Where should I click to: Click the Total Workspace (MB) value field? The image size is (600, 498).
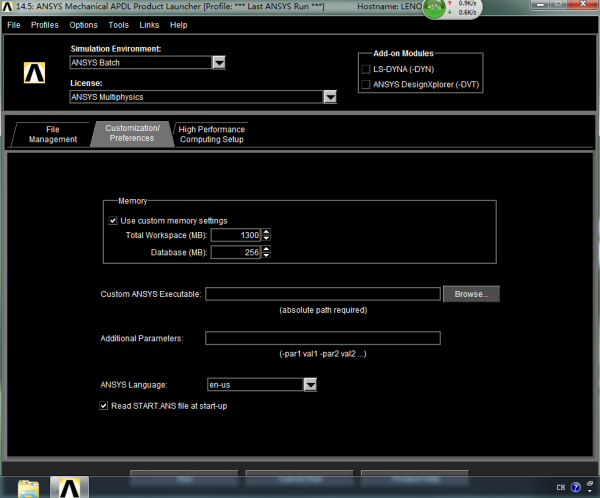pos(236,235)
